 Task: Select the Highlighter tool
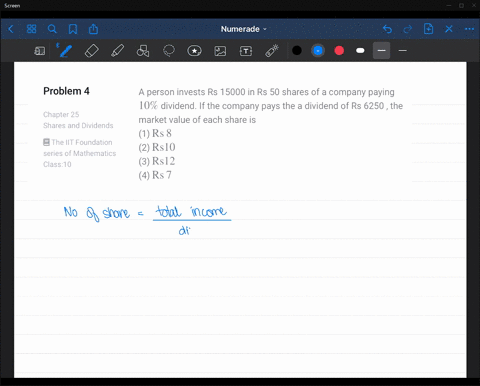coord(117,51)
